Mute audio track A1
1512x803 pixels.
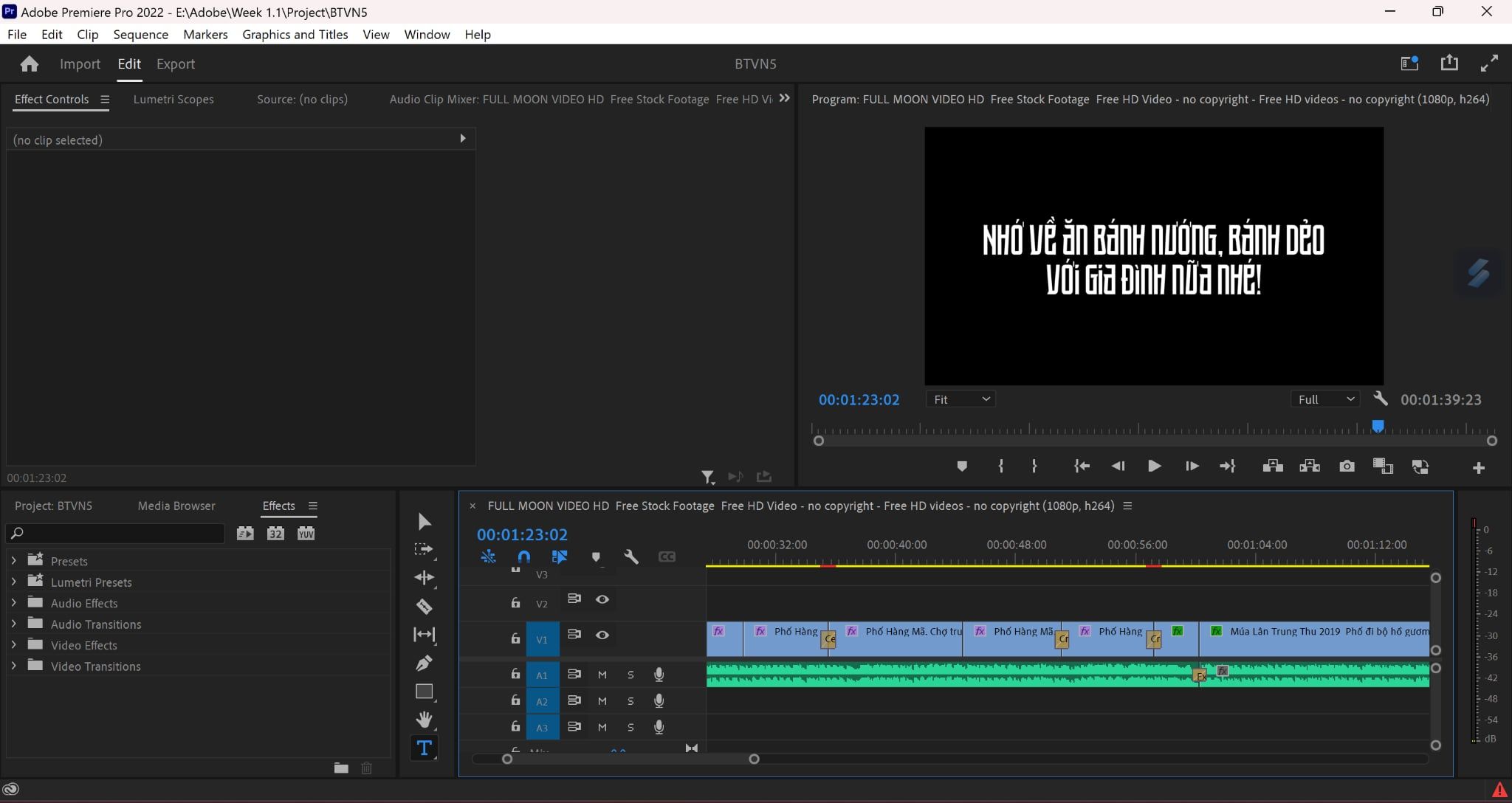click(602, 675)
